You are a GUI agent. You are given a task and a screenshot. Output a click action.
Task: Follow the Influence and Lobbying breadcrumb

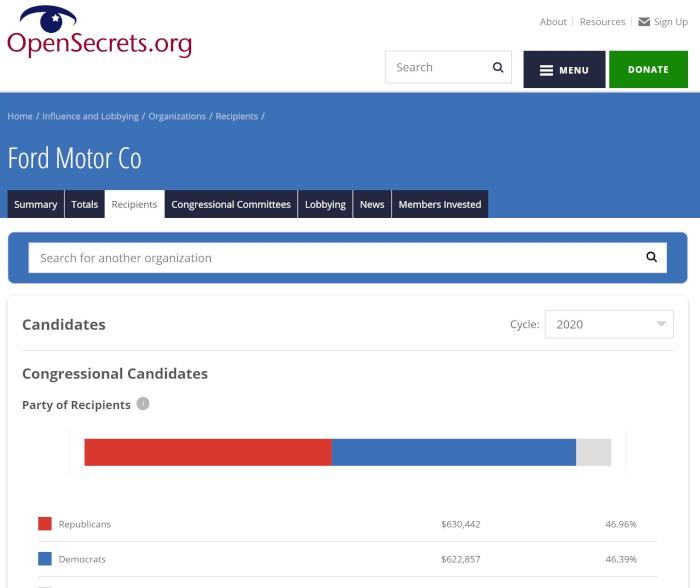point(90,116)
